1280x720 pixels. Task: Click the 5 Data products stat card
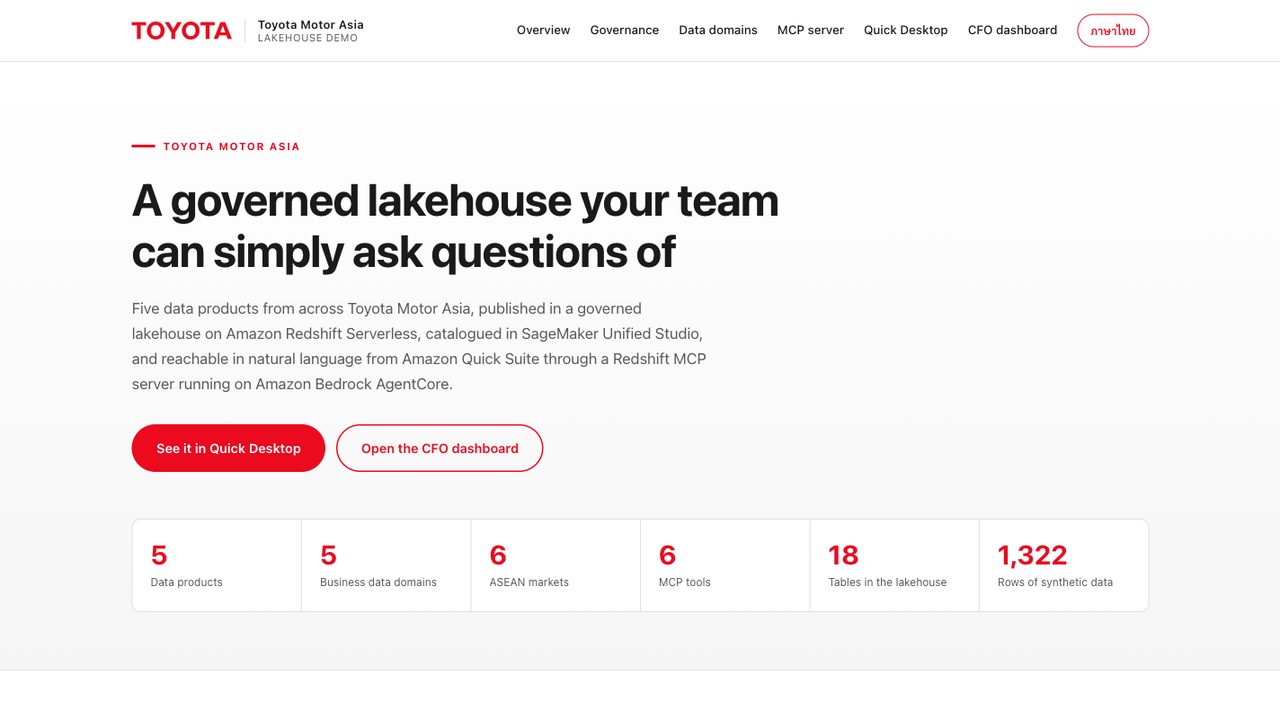[x=217, y=565]
